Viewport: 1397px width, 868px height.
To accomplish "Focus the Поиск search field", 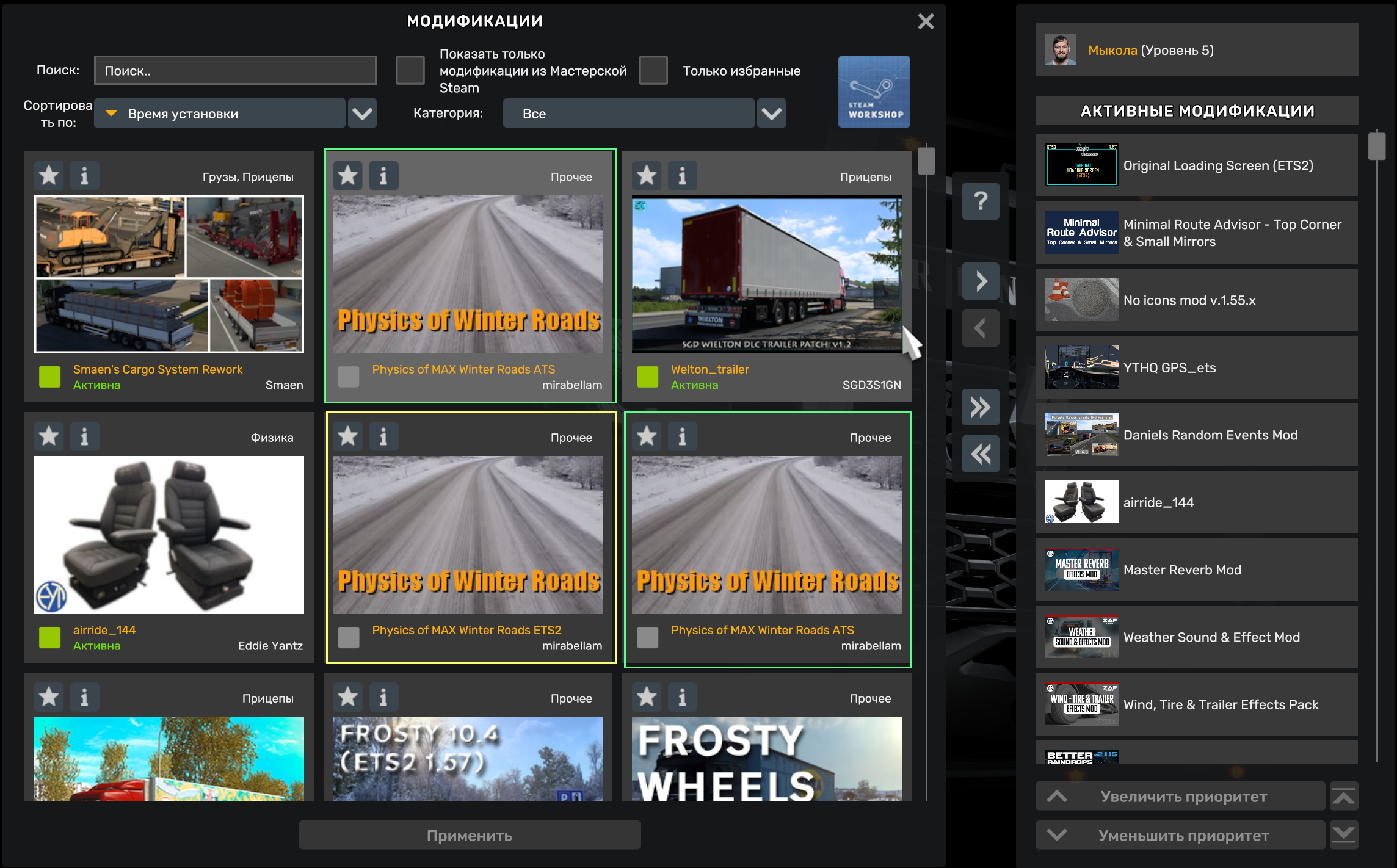I will (x=236, y=70).
